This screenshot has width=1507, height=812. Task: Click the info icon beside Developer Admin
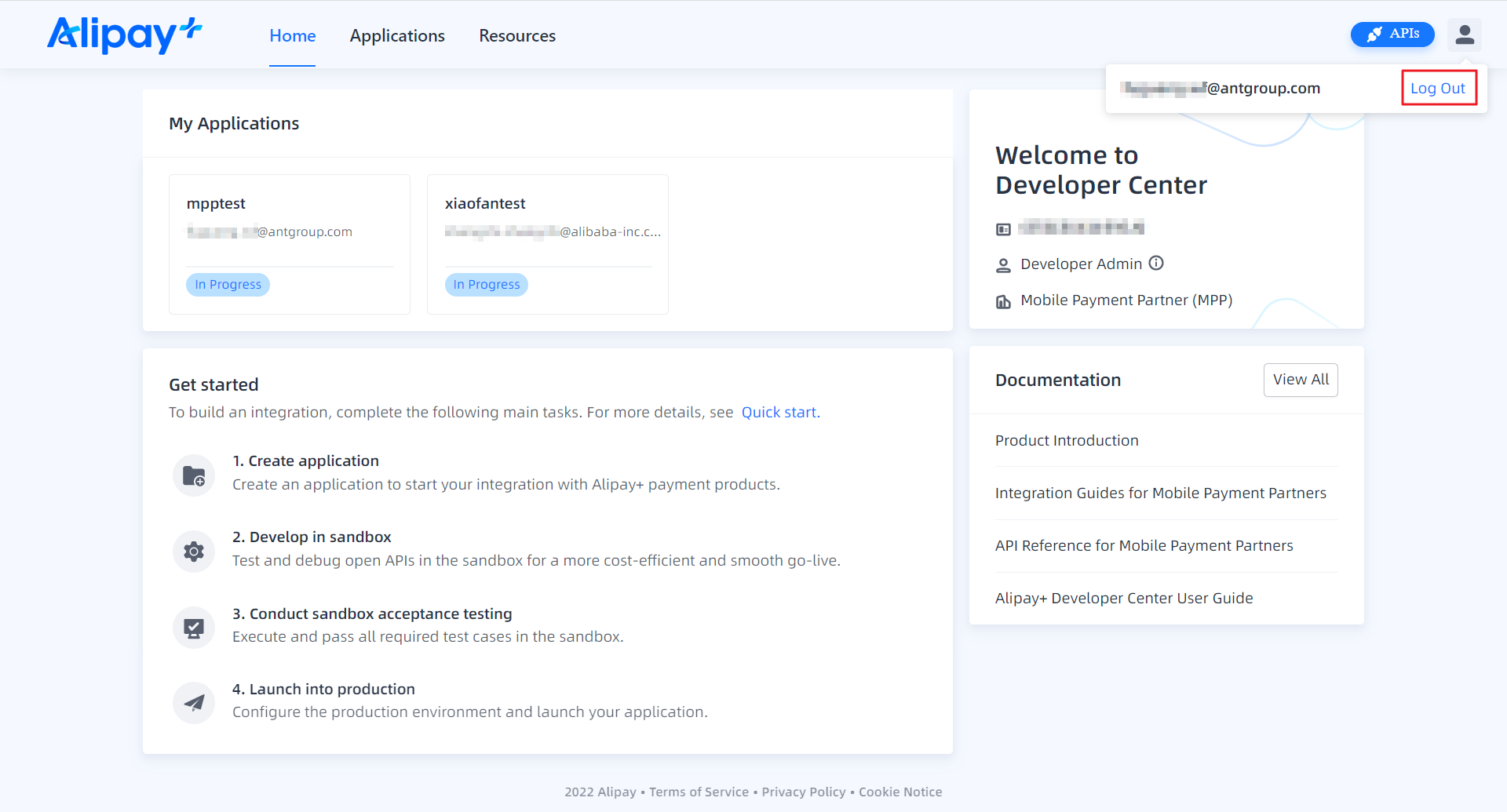pos(1156,264)
